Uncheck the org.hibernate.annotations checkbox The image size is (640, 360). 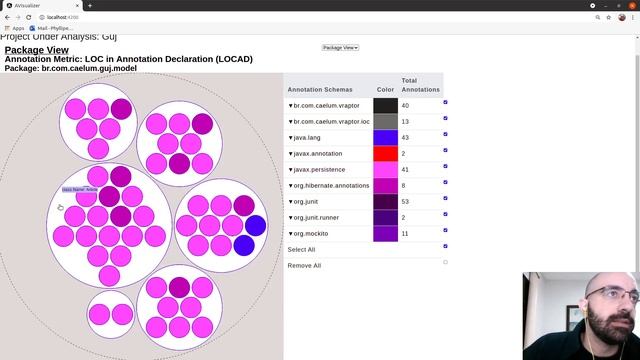pos(445,182)
